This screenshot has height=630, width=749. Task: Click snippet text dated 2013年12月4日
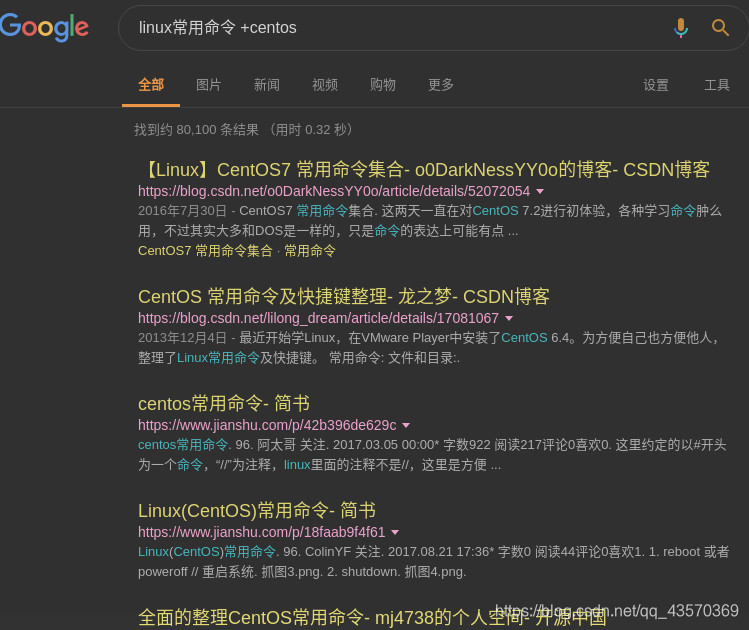point(428,348)
